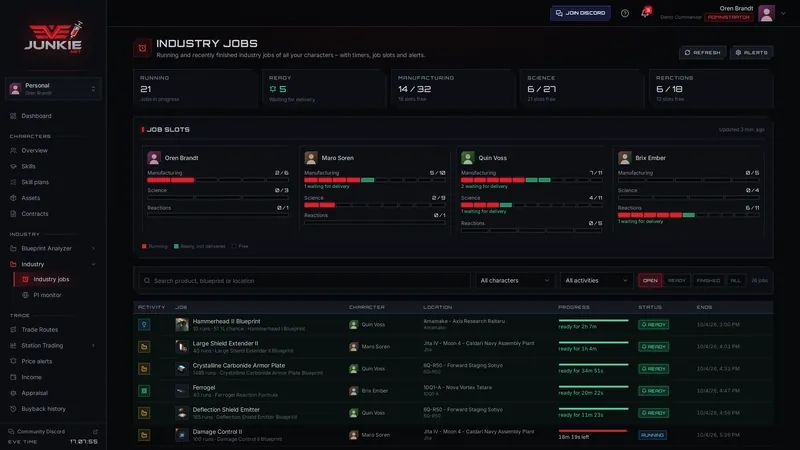Select the Finished jobs filter tab

tap(708, 281)
